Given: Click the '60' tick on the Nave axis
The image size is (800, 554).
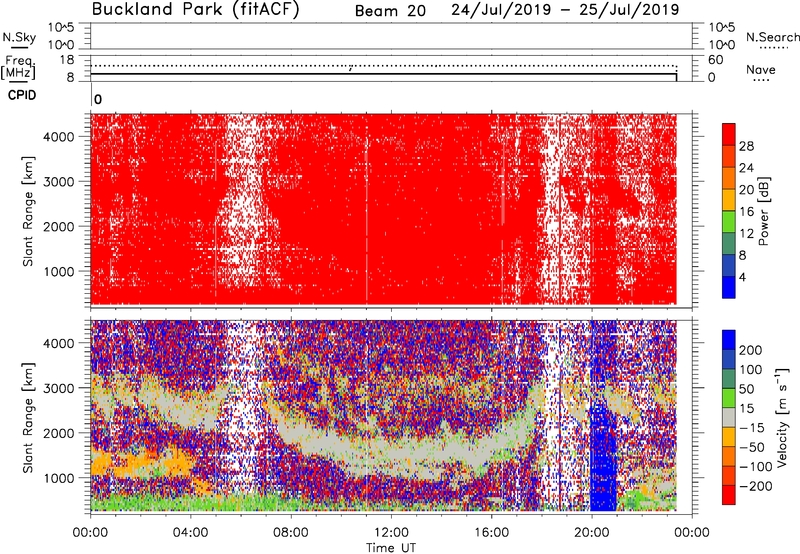Looking at the screenshot, I should pos(715,60).
